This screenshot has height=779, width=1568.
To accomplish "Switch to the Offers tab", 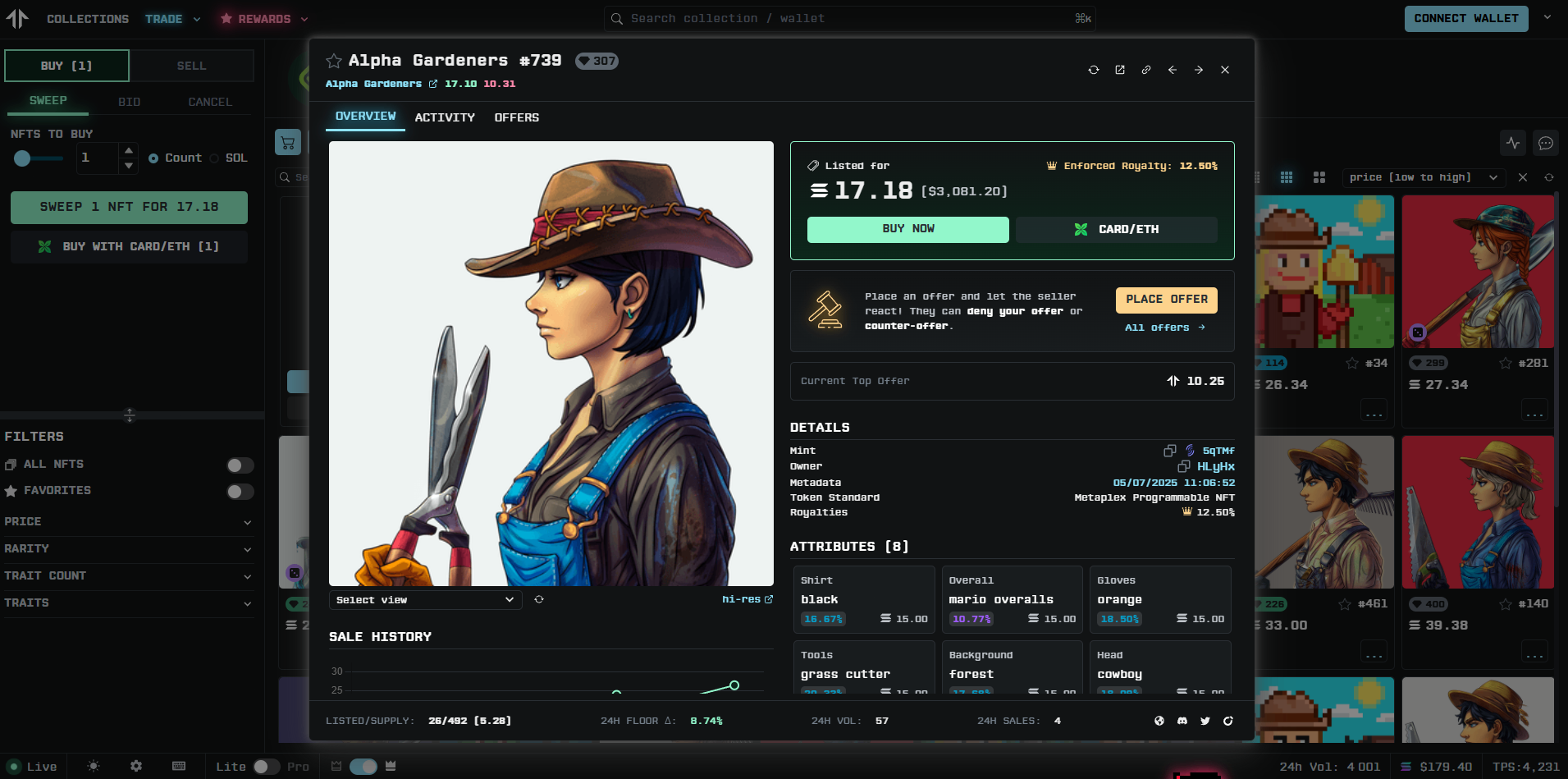I will 516,117.
